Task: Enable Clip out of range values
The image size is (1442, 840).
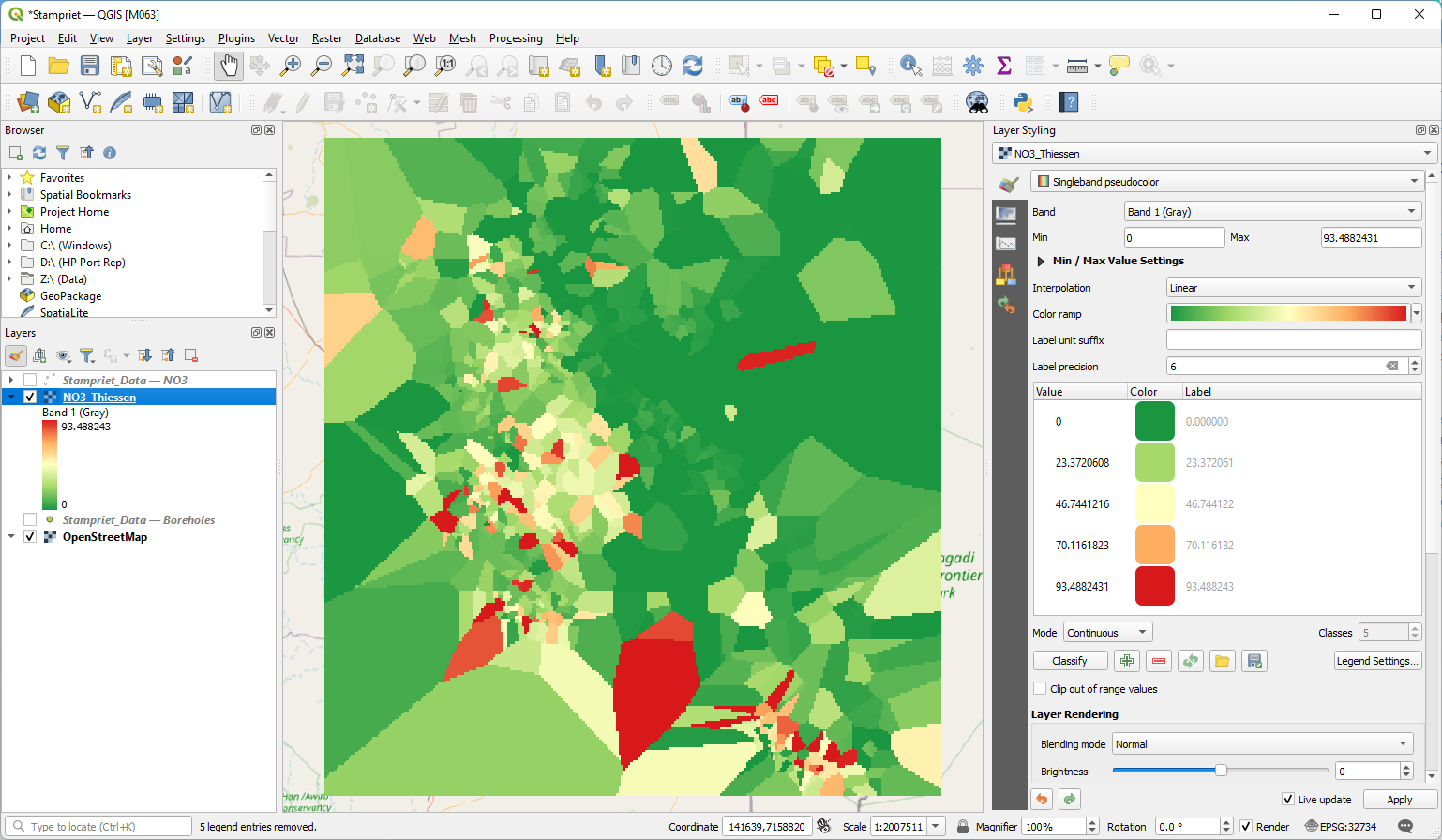Action: pyautogui.click(x=1040, y=688)
